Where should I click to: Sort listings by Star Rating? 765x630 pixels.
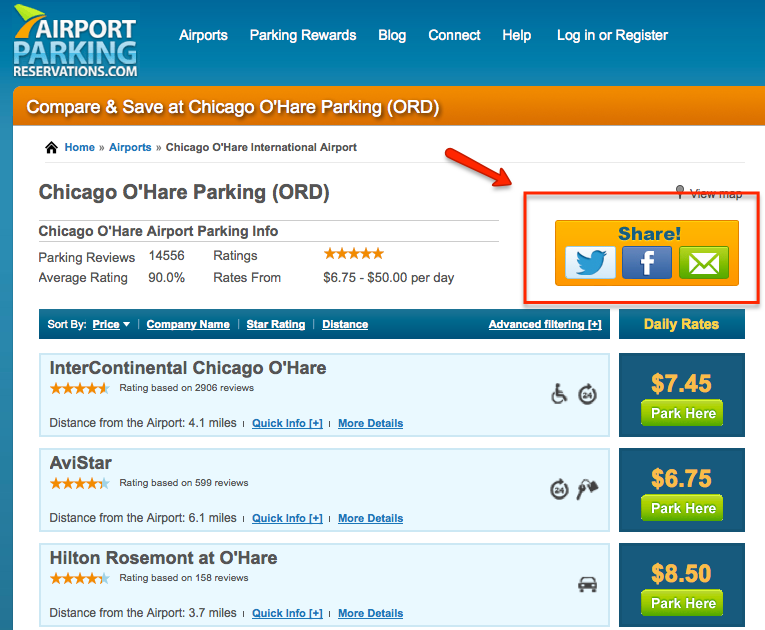[x=276, y=325]
